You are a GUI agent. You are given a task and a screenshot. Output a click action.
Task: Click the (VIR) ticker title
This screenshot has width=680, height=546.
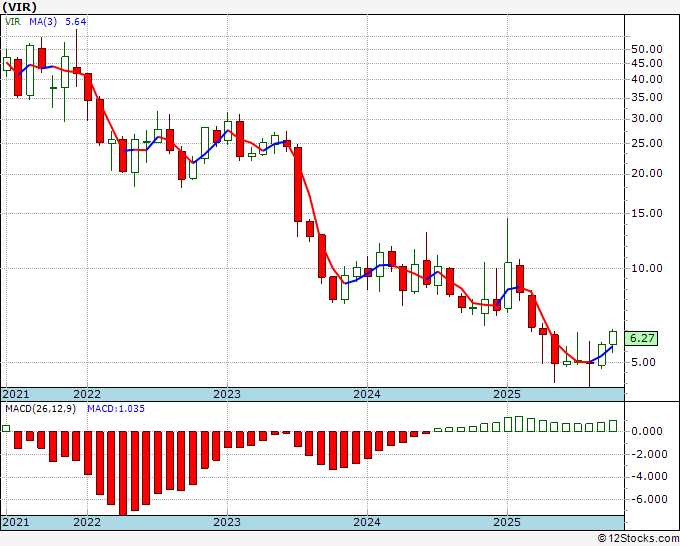(20, 7)
